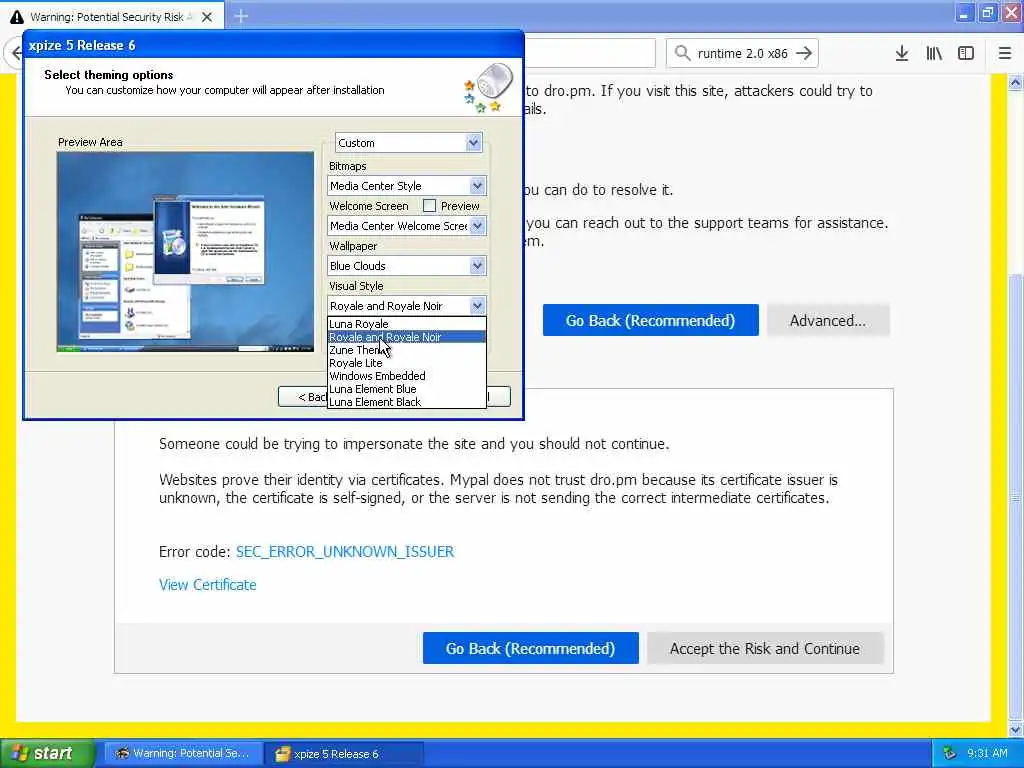Open the hamburger application menu

1005,54
